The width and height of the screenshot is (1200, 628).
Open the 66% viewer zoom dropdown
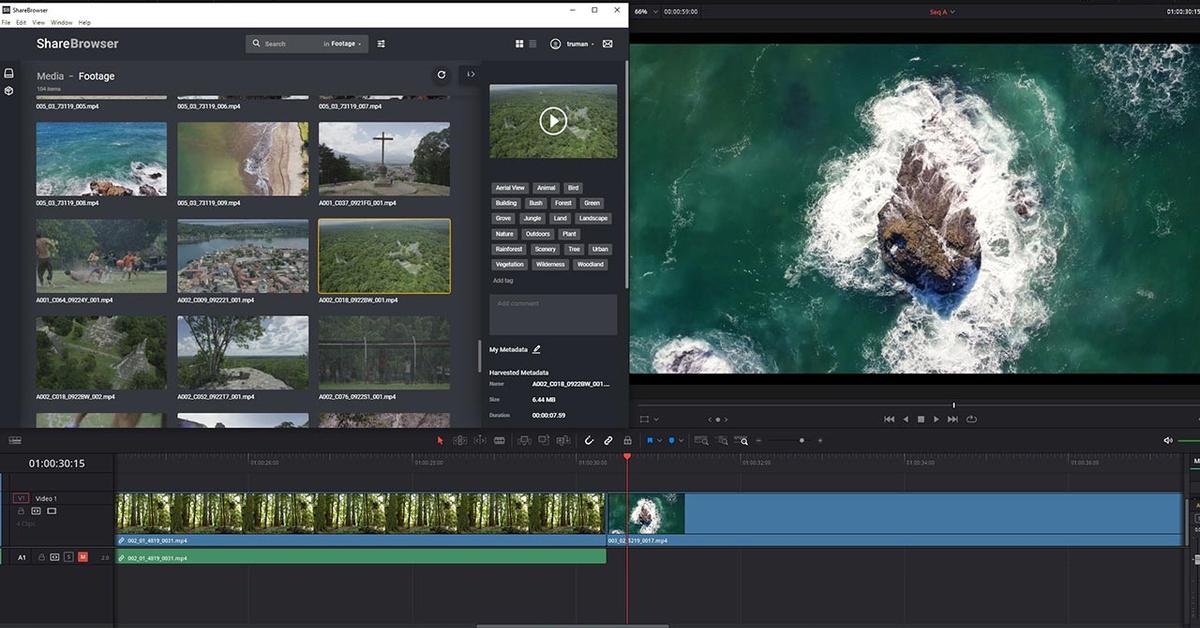[x=644, y=11]
